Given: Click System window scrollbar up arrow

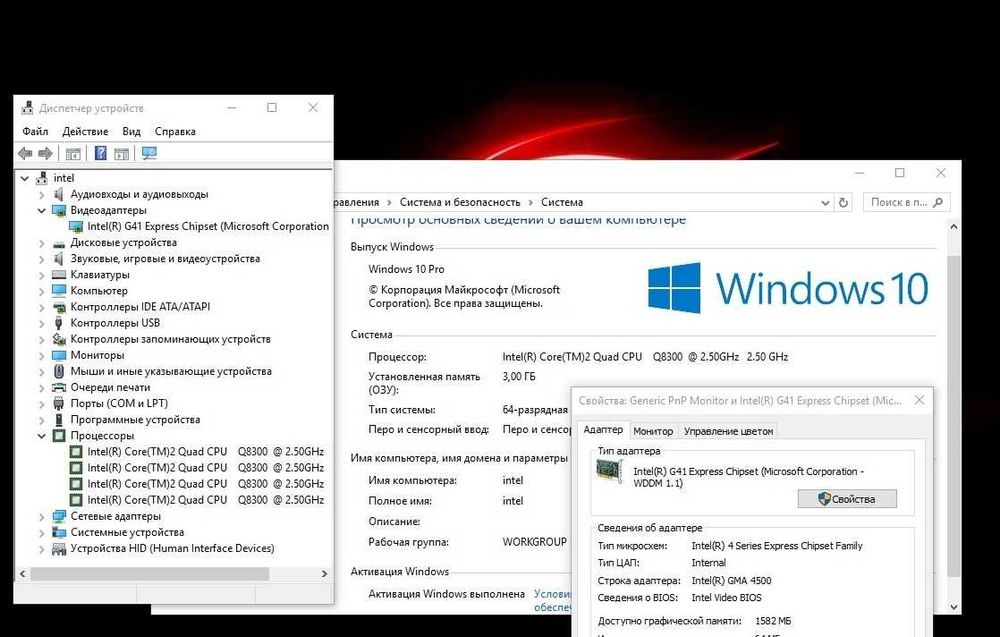Looking at the screenshot, I should (953, 226).
